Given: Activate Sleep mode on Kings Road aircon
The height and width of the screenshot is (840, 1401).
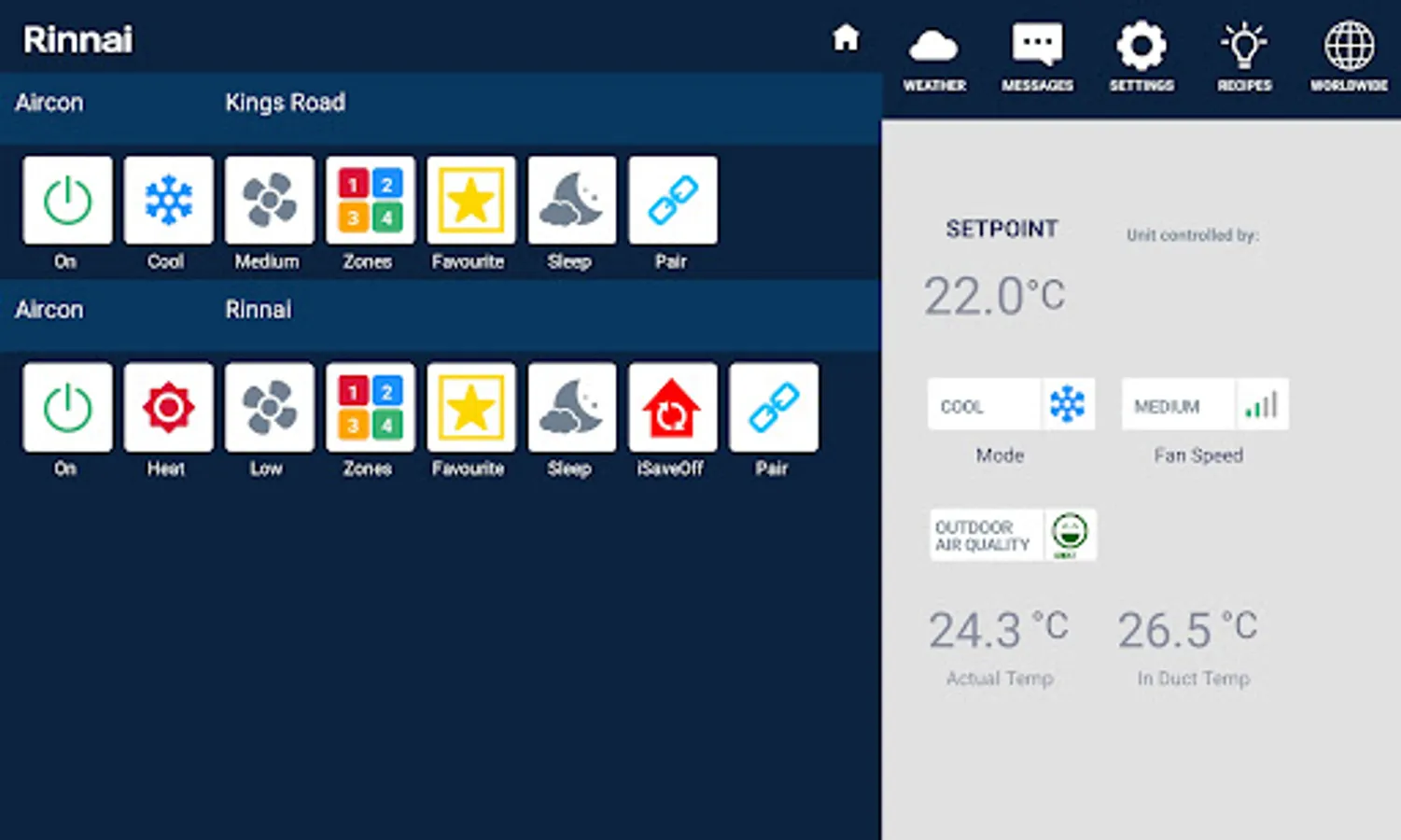Looking at the screenshot, I should point(572,201).
